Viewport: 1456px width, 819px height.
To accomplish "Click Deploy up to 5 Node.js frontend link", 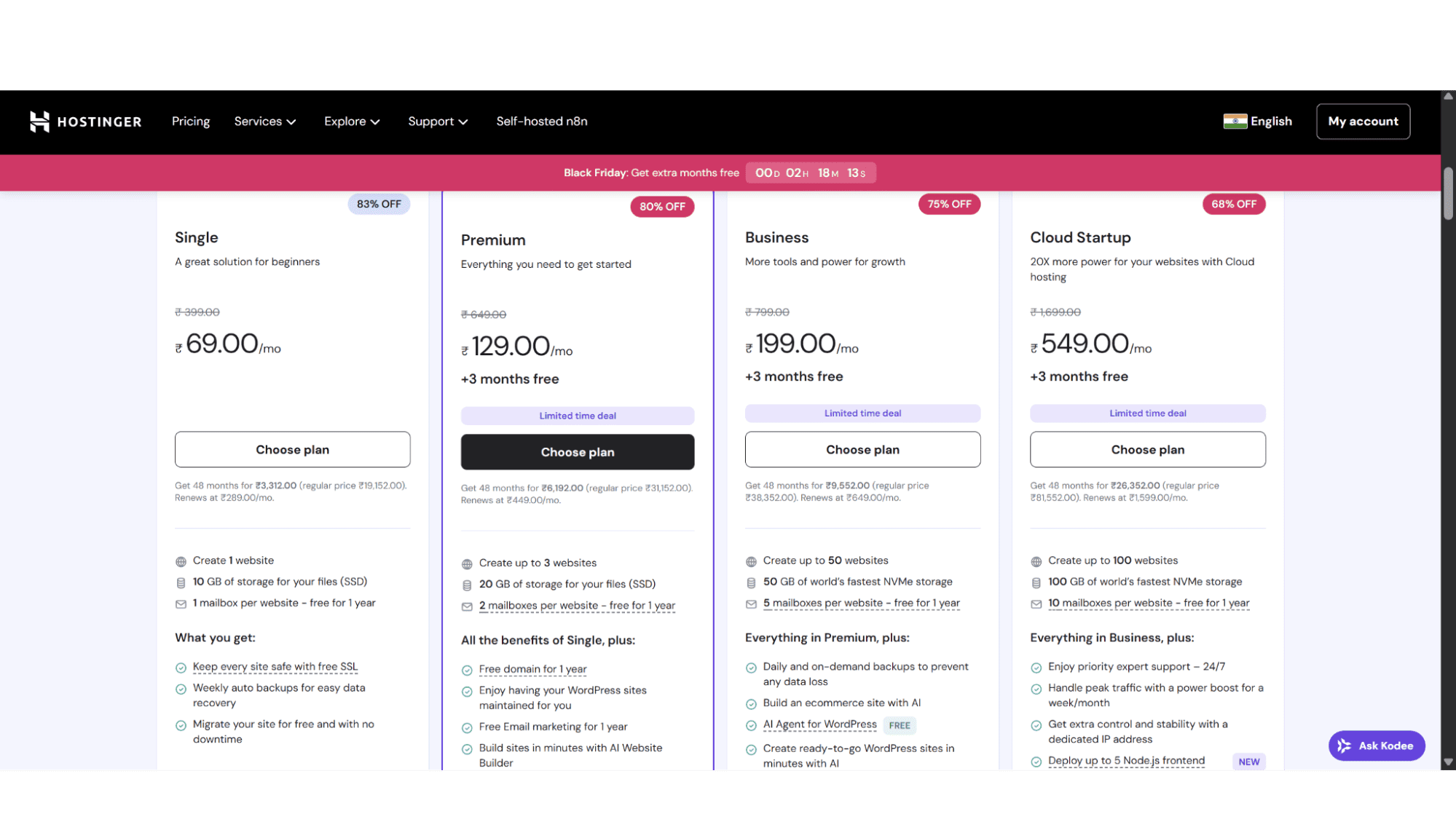I will (x=1127, y=761).
